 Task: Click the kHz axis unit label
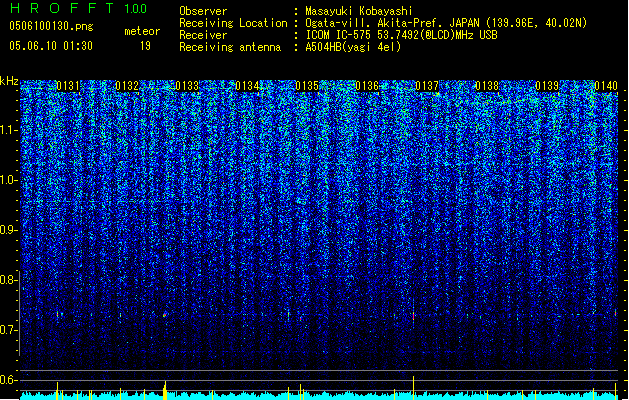[x=9, y=81]
